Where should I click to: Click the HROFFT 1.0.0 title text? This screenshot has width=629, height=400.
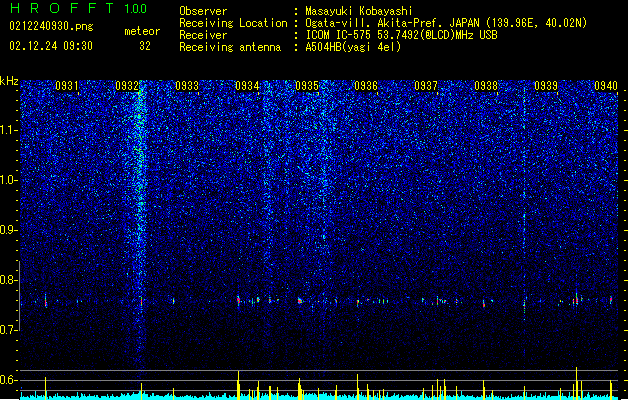coord(78,8)
